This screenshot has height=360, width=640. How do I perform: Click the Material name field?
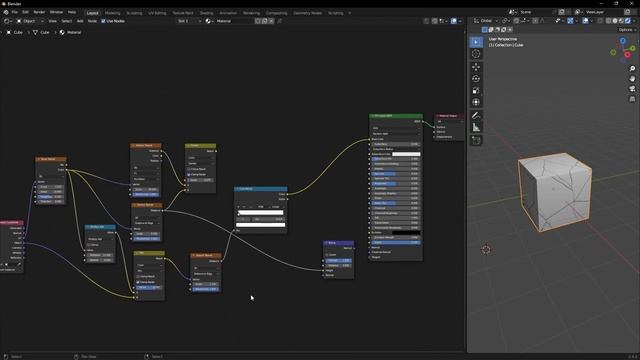[x=234, y=21]
